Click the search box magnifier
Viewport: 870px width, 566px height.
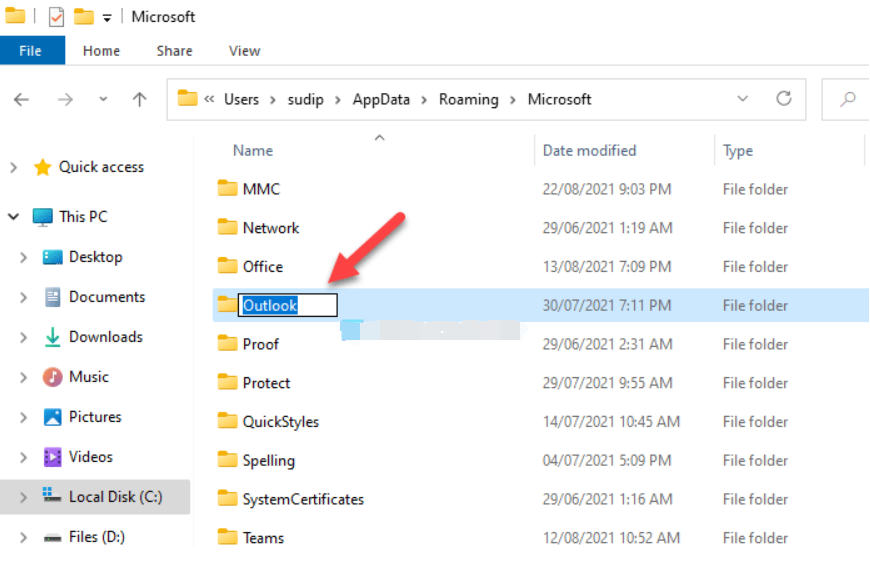tap(847, 99)
